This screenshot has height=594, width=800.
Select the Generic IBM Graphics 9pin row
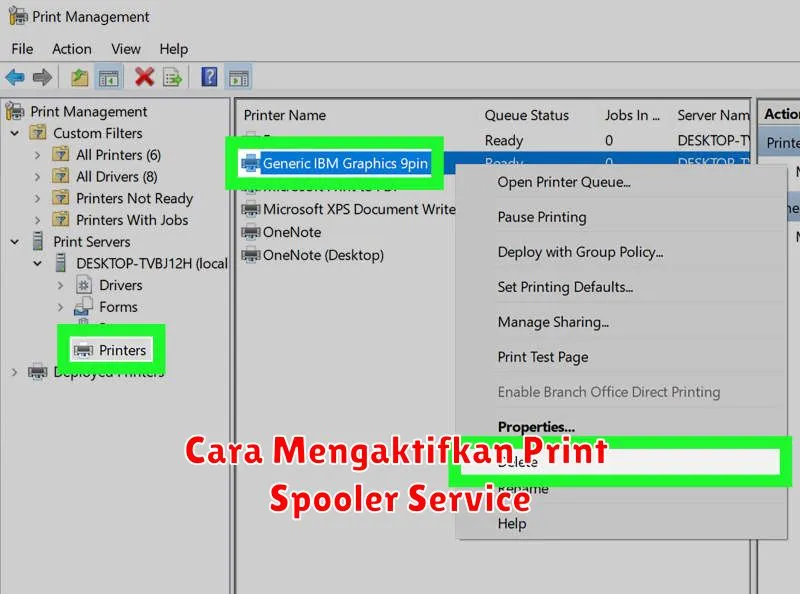pos(345,163)
